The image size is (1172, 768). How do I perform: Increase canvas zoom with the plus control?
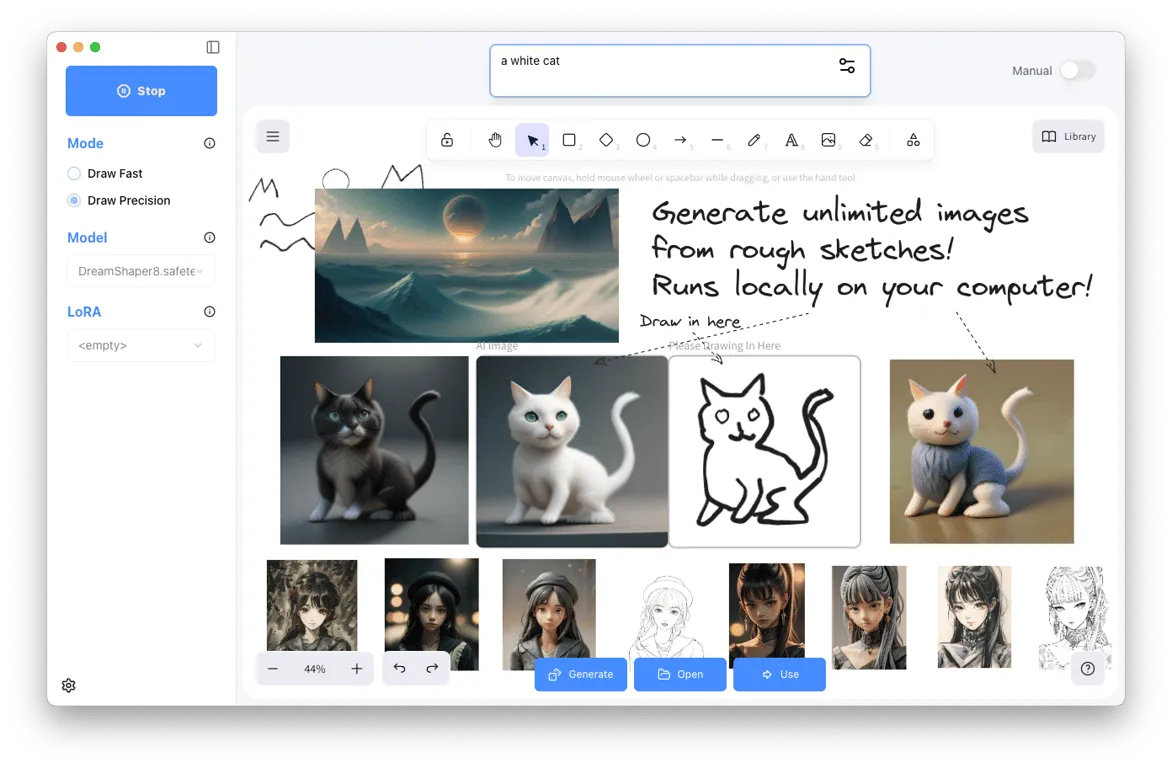click(355, 668)
